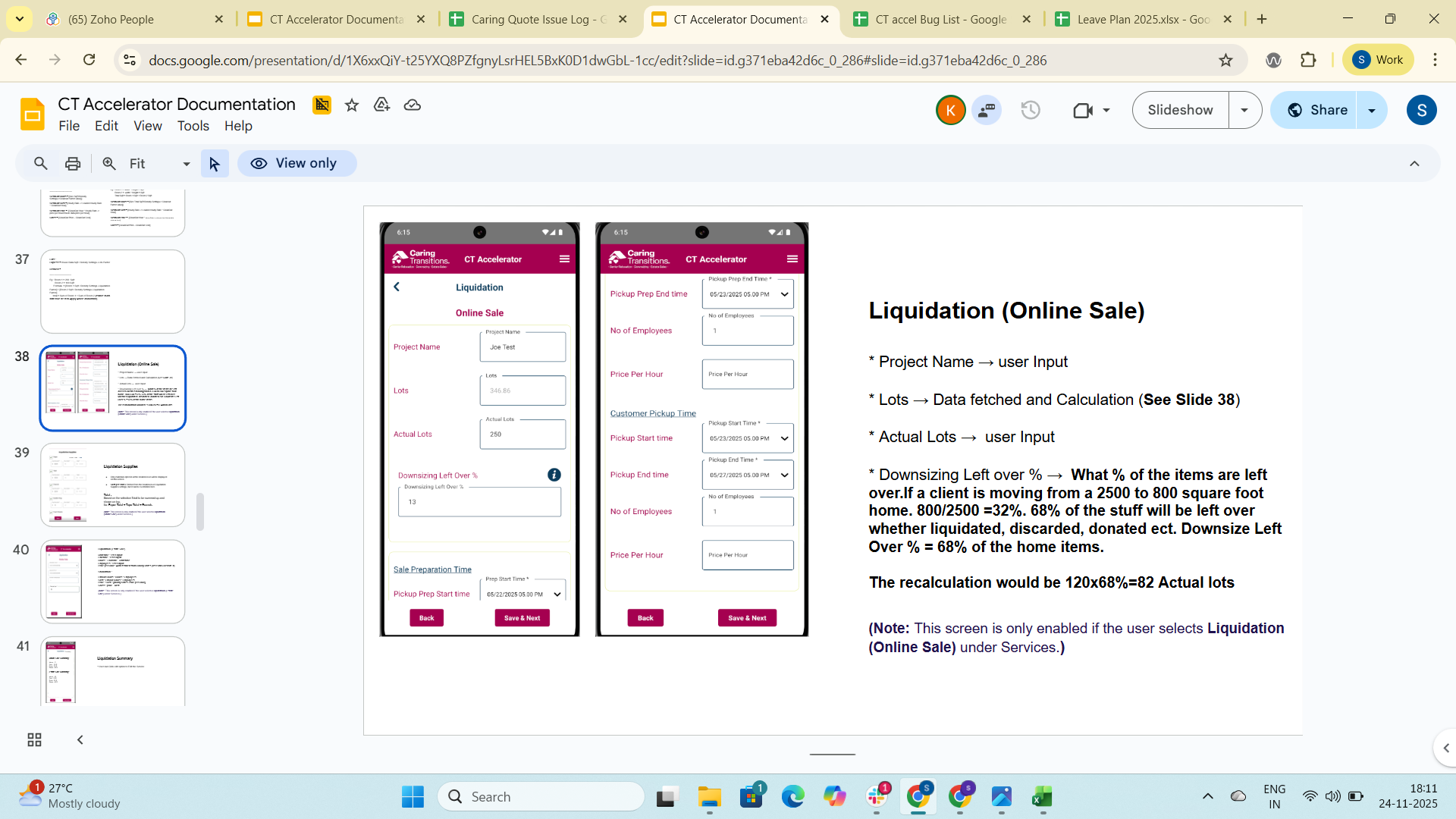Open the grid view icon
This screenshot has height=819, width=1456.
34,739
